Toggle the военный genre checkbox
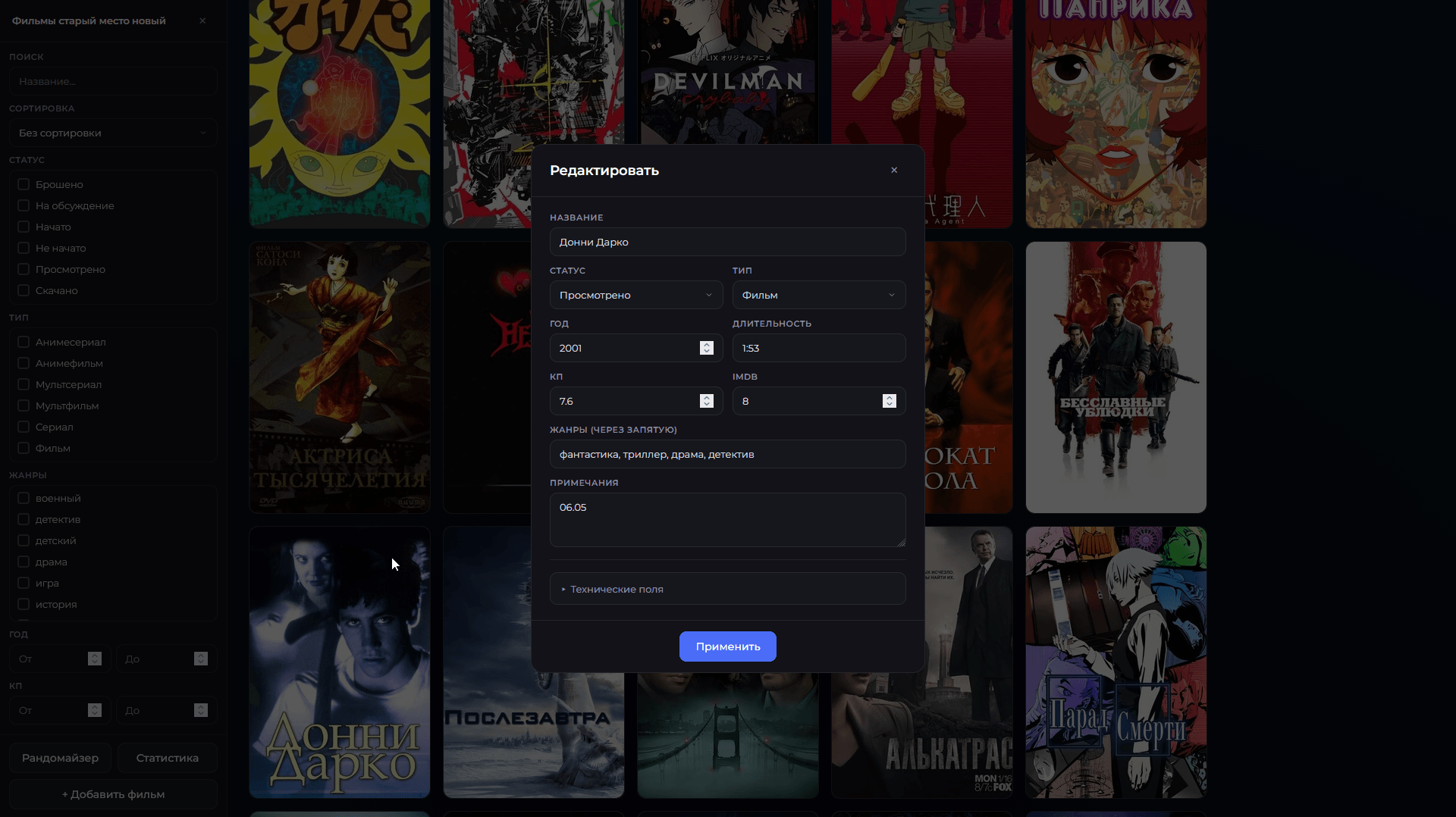The width and height of the screenshot is (1456, 817). point(24,498)
